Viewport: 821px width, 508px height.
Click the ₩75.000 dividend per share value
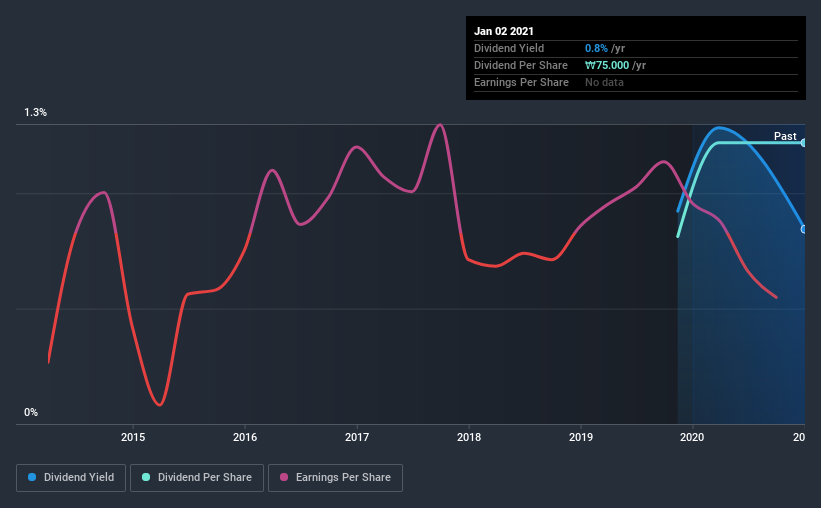607,65
